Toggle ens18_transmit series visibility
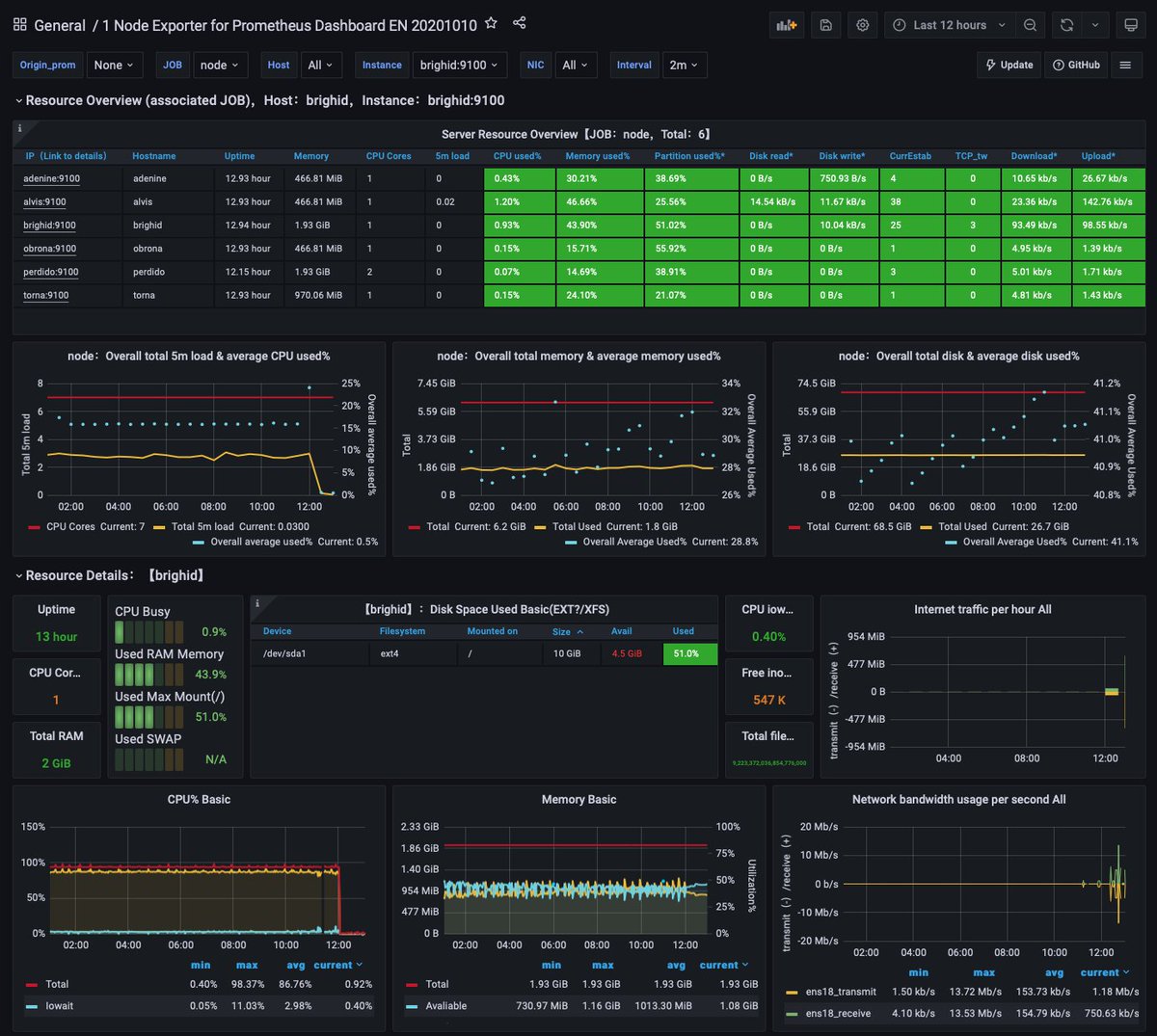 pos(841,992)
